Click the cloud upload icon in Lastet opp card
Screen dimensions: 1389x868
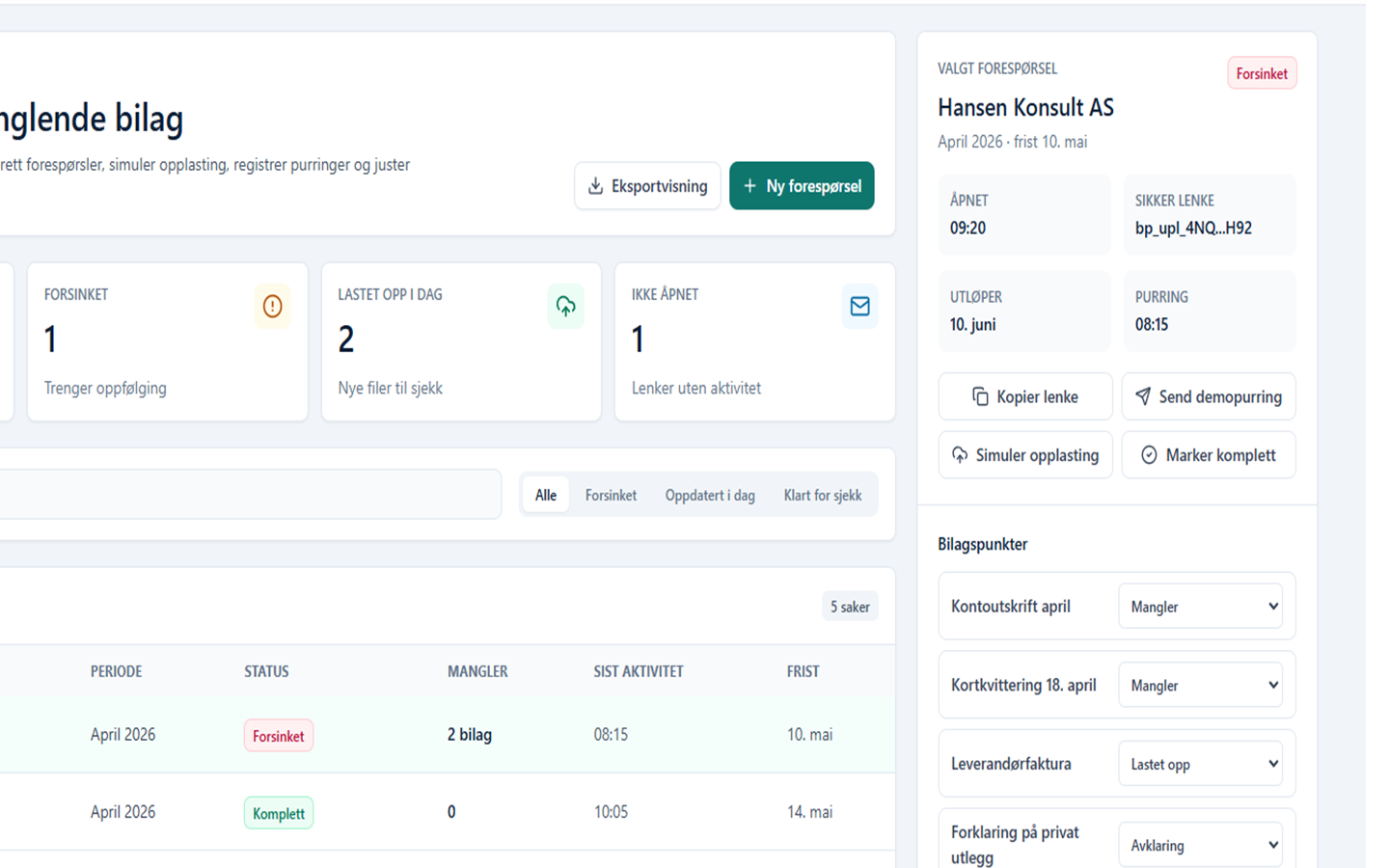pos(566,307)
